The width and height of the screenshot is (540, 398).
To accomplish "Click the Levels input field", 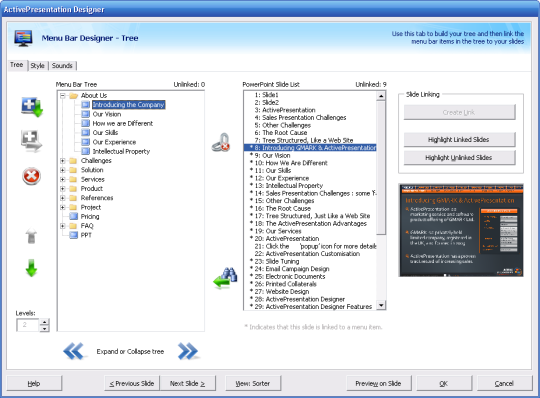I will pyautogui.click(x=28, y=325).
